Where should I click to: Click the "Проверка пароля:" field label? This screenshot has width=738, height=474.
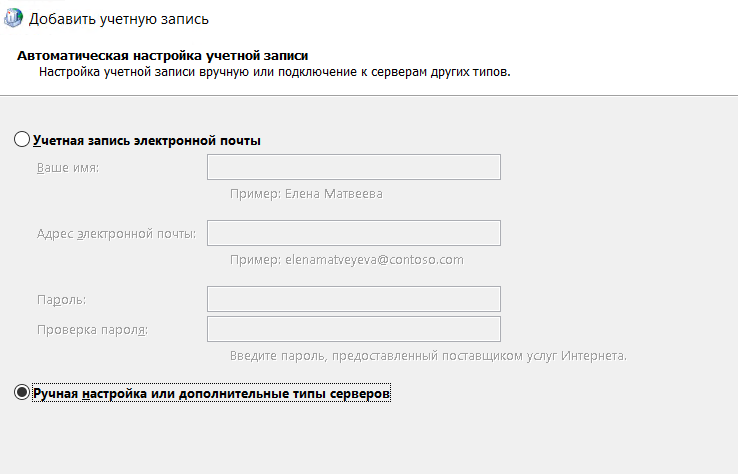[92, 330]
